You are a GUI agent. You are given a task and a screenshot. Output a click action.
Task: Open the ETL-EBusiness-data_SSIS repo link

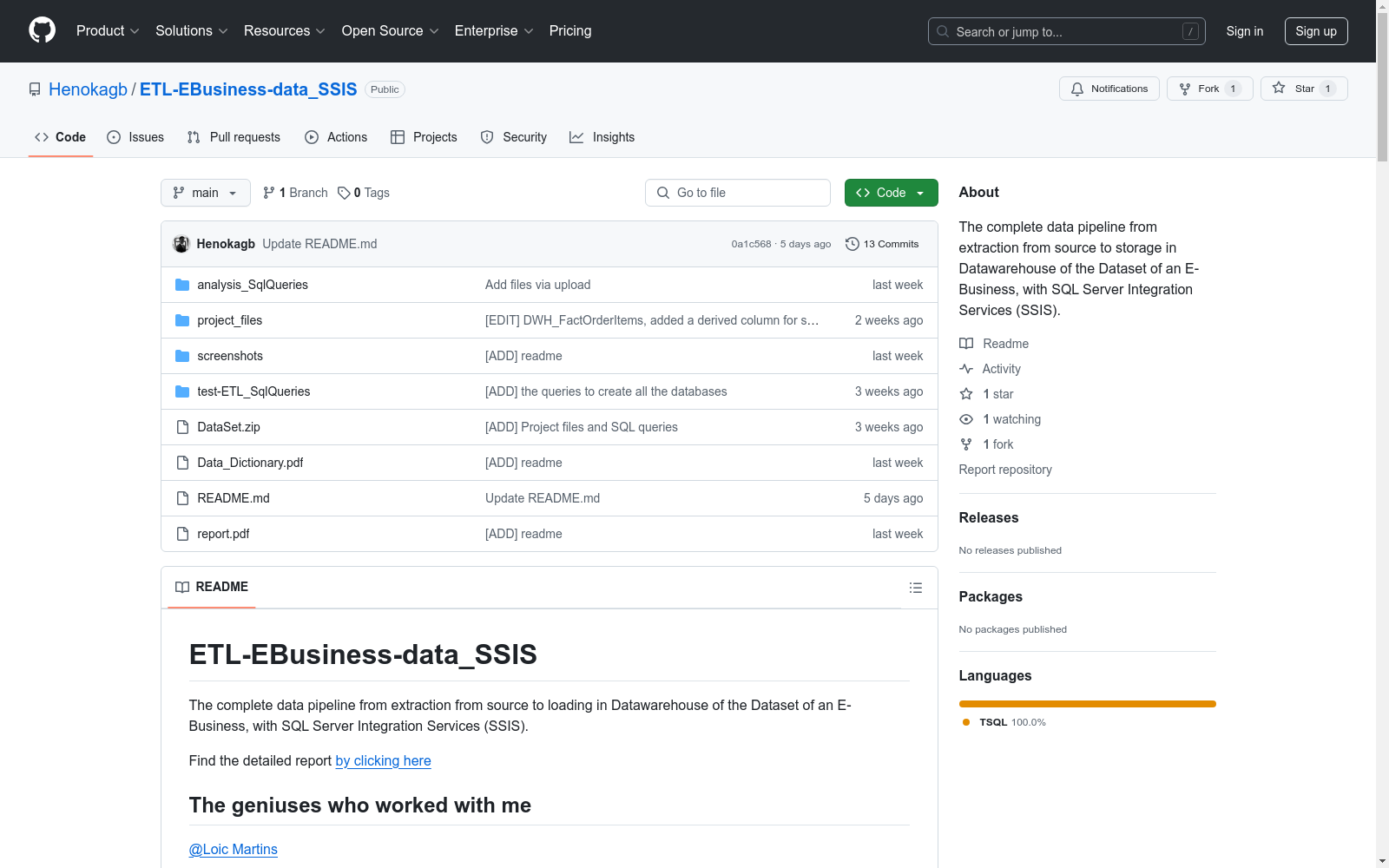[x=248, y=89]
